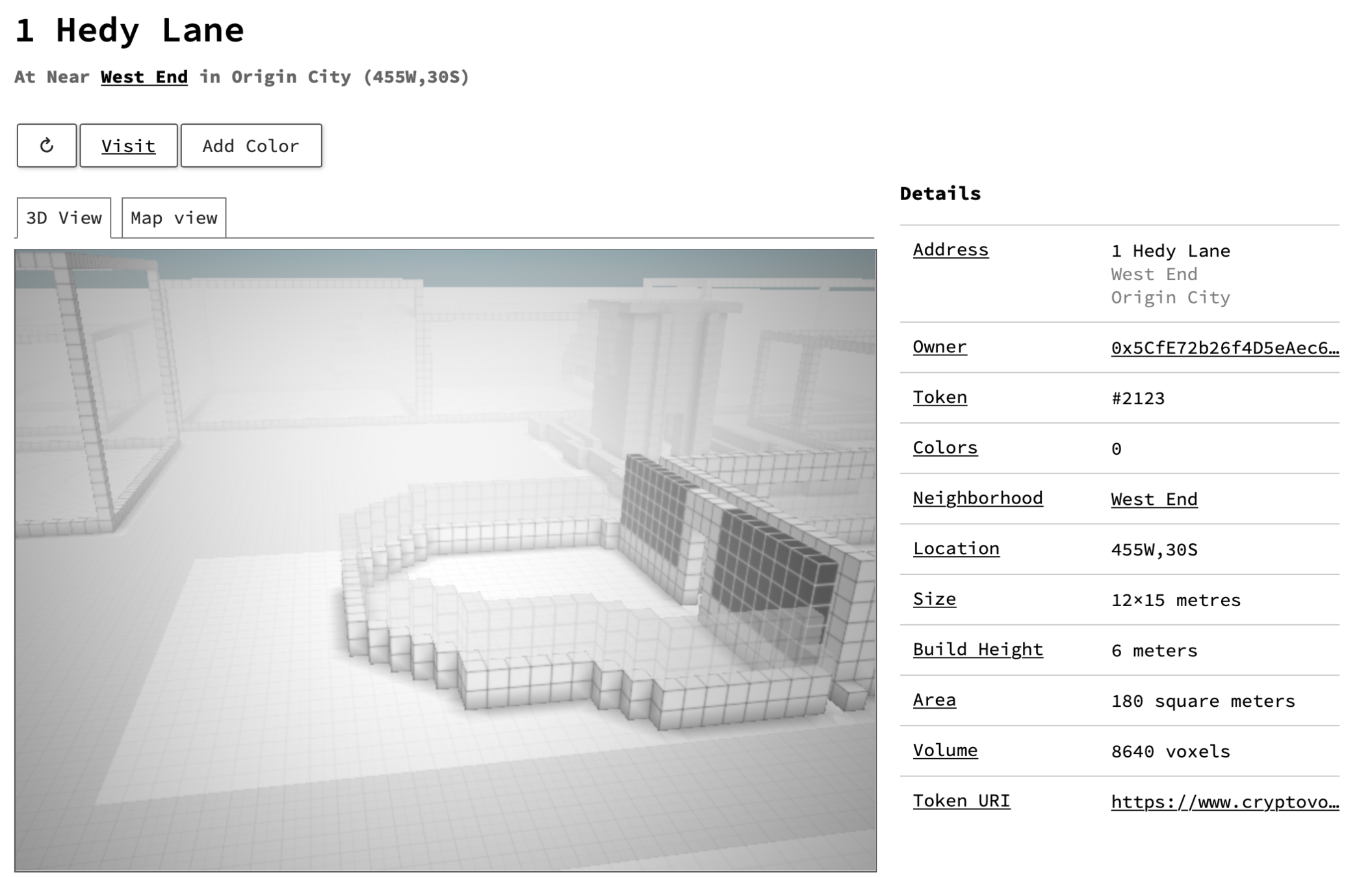
Task: Open the owner wallet address link
Action: pyautogui.click(x=1224, y=348)
